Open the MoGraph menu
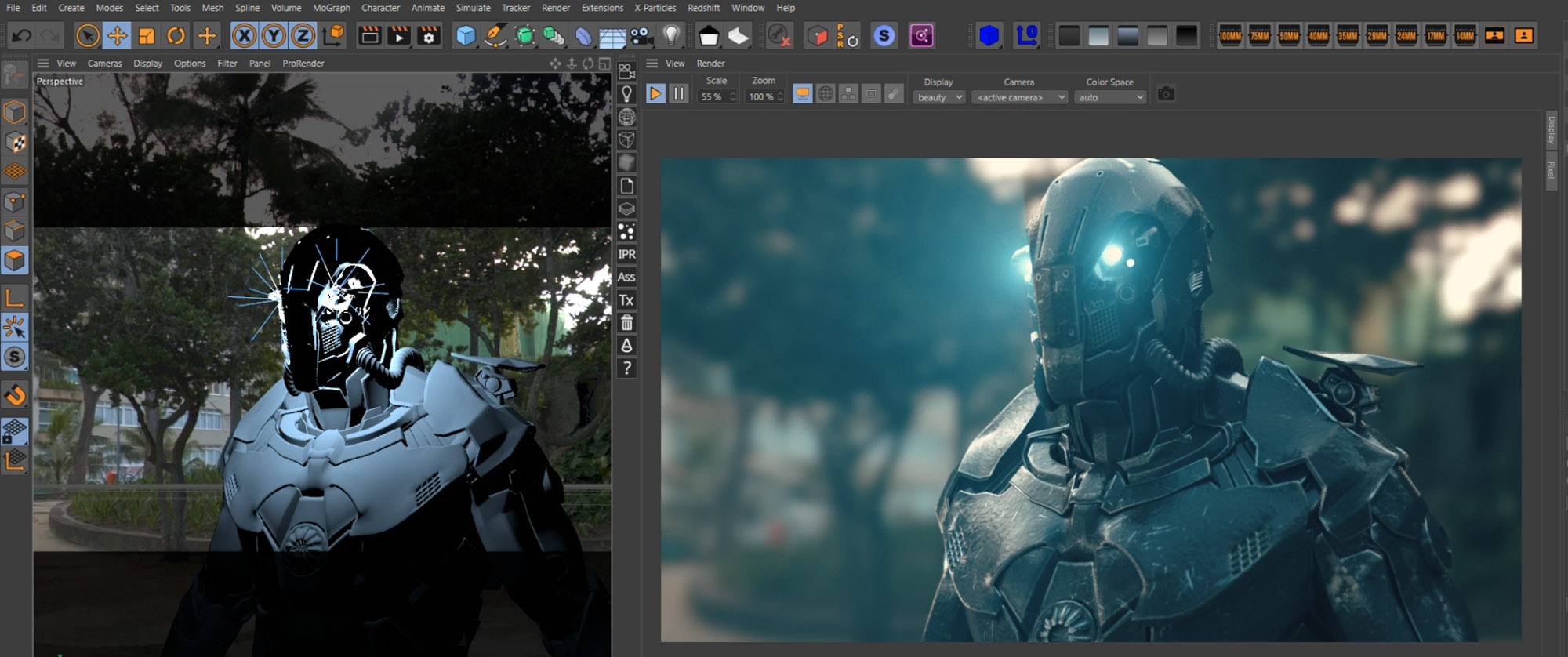 (x=332, y=8)
